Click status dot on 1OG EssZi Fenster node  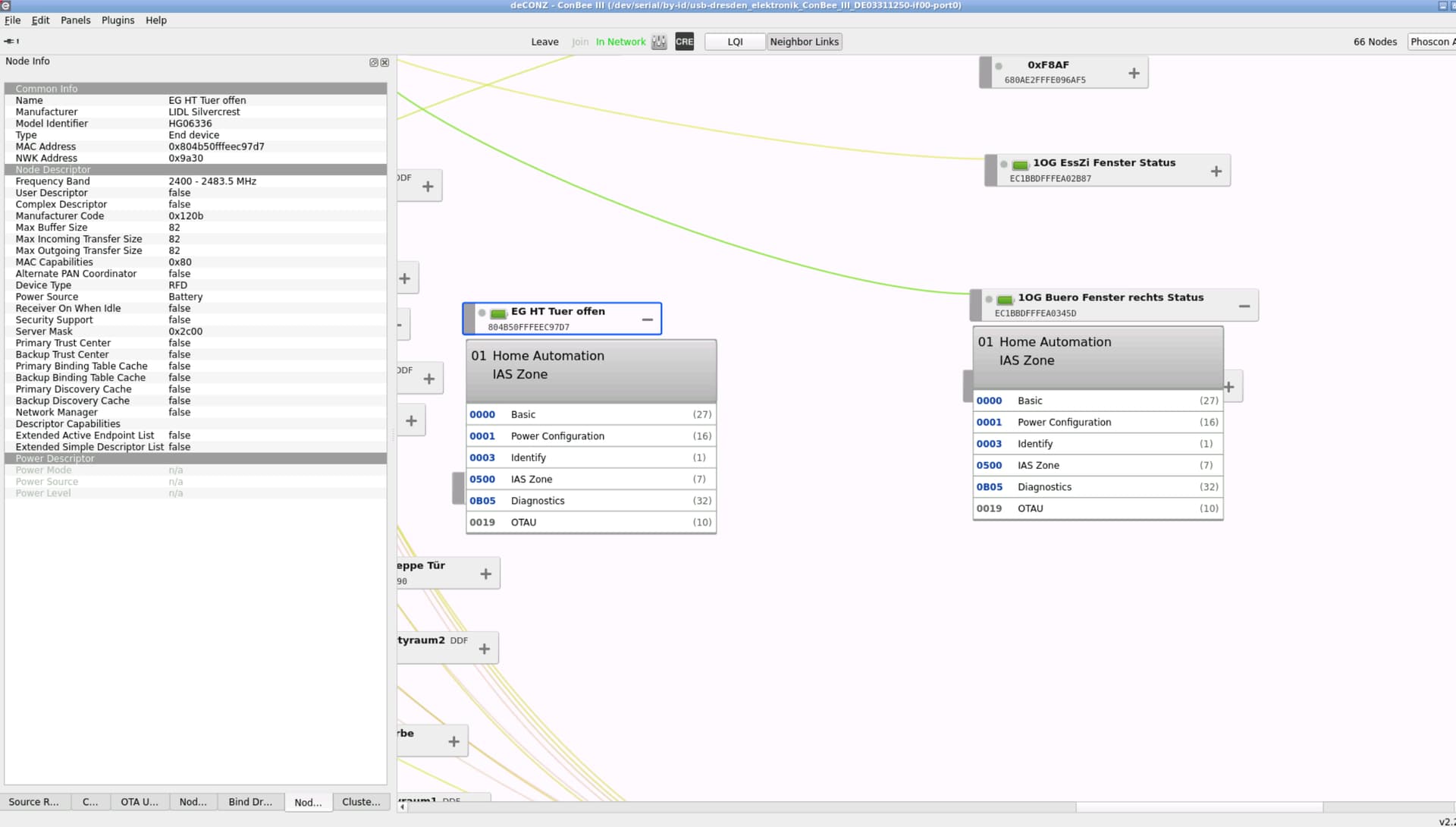(x=1003, y=164)
